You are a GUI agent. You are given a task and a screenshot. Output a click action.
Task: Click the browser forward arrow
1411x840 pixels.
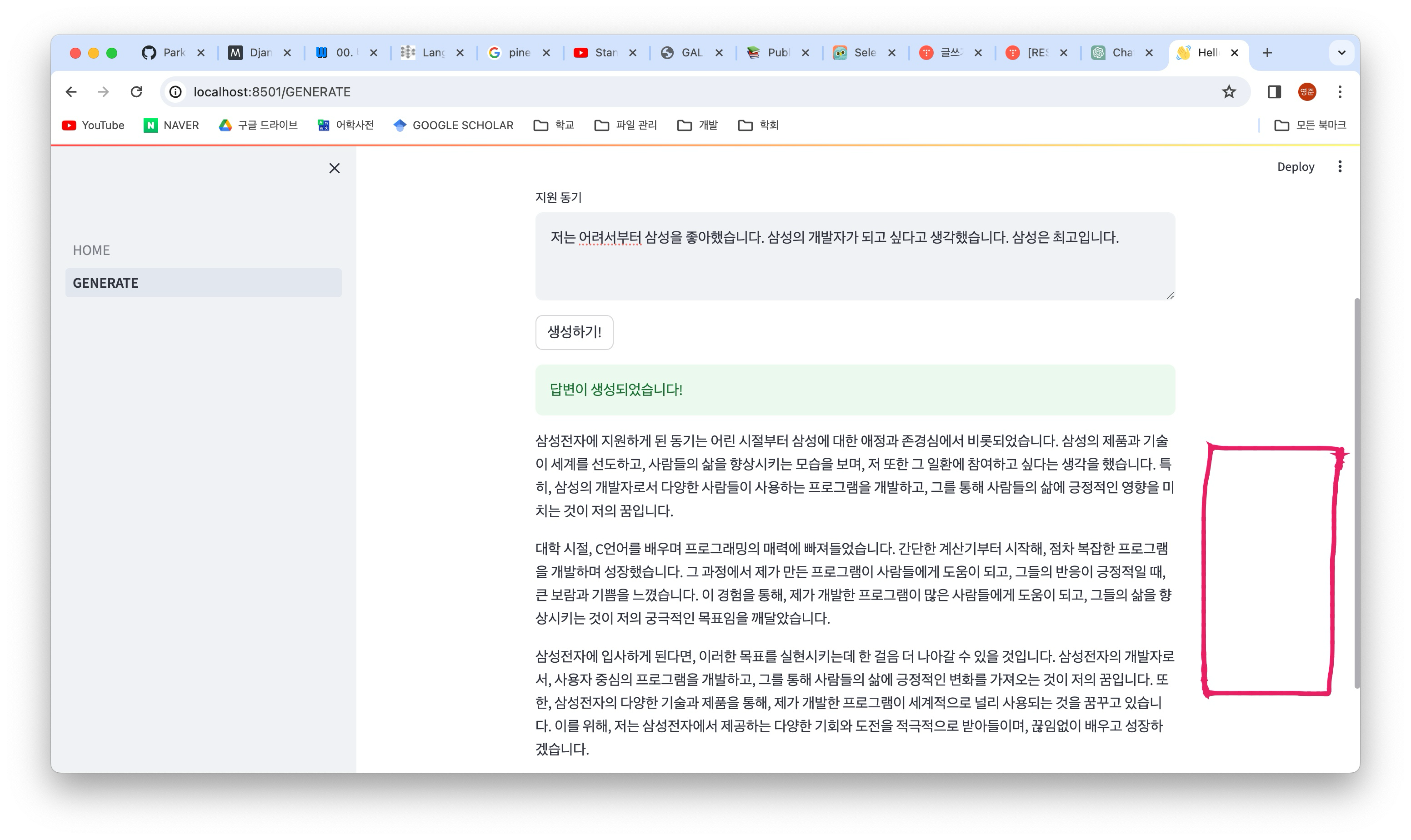click(103, 92)
